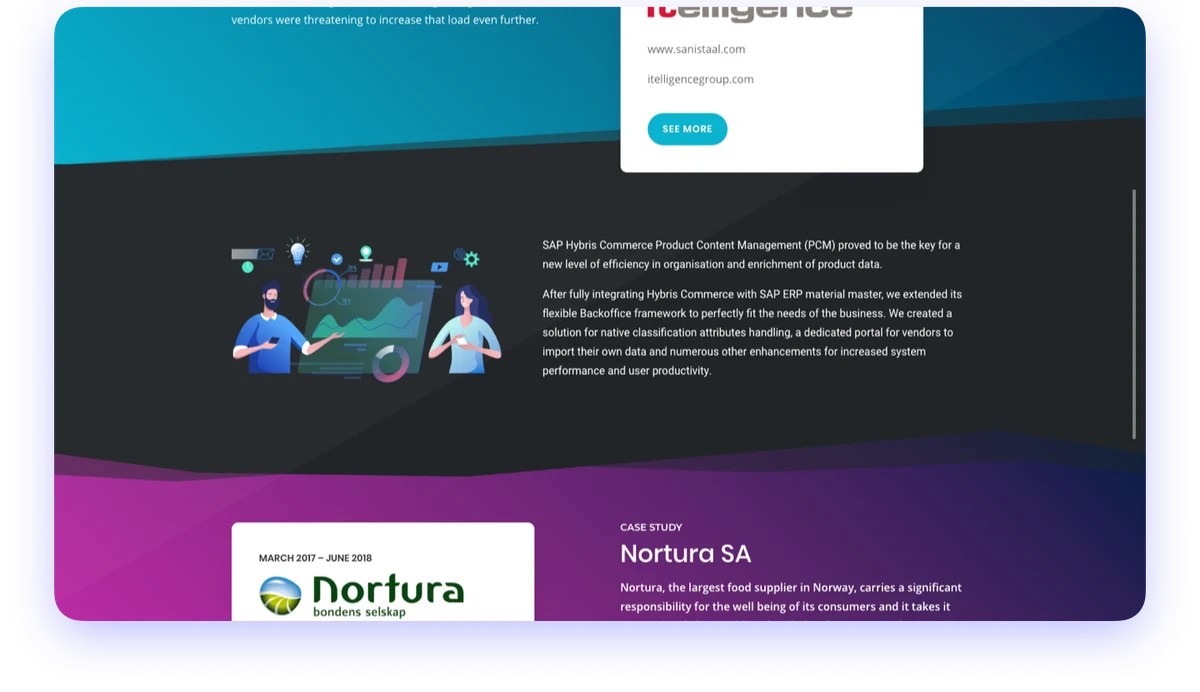The image size is (1200, 692).
Task: Click the gear icon in the illustration
Action: click(471, 259)
